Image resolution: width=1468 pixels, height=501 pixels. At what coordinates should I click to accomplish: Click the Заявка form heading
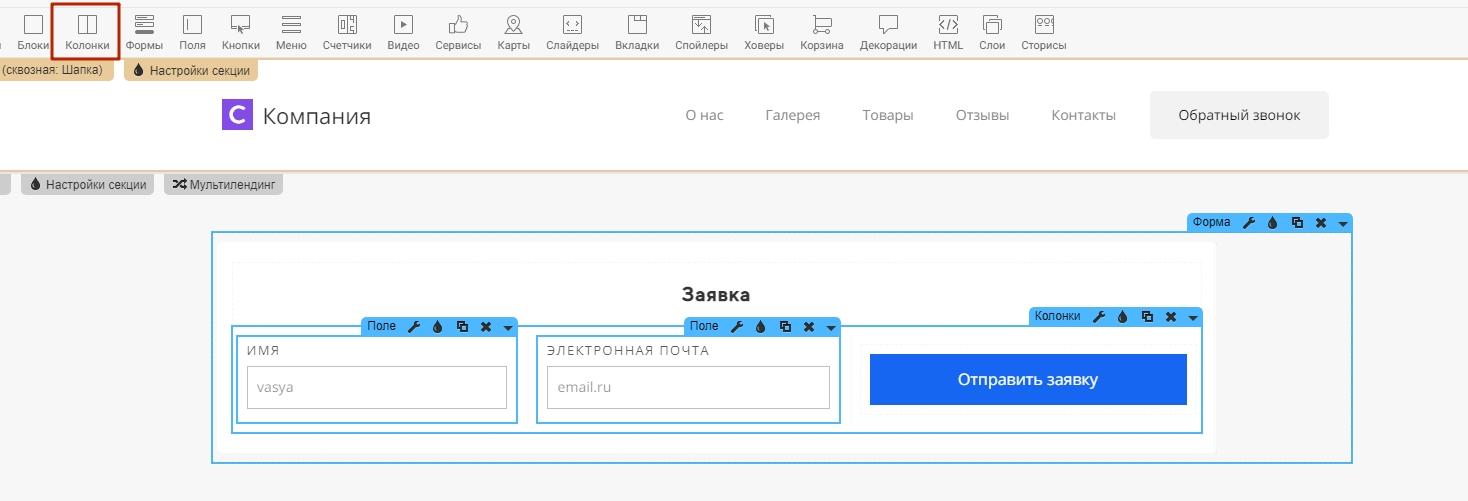(716, 295)
